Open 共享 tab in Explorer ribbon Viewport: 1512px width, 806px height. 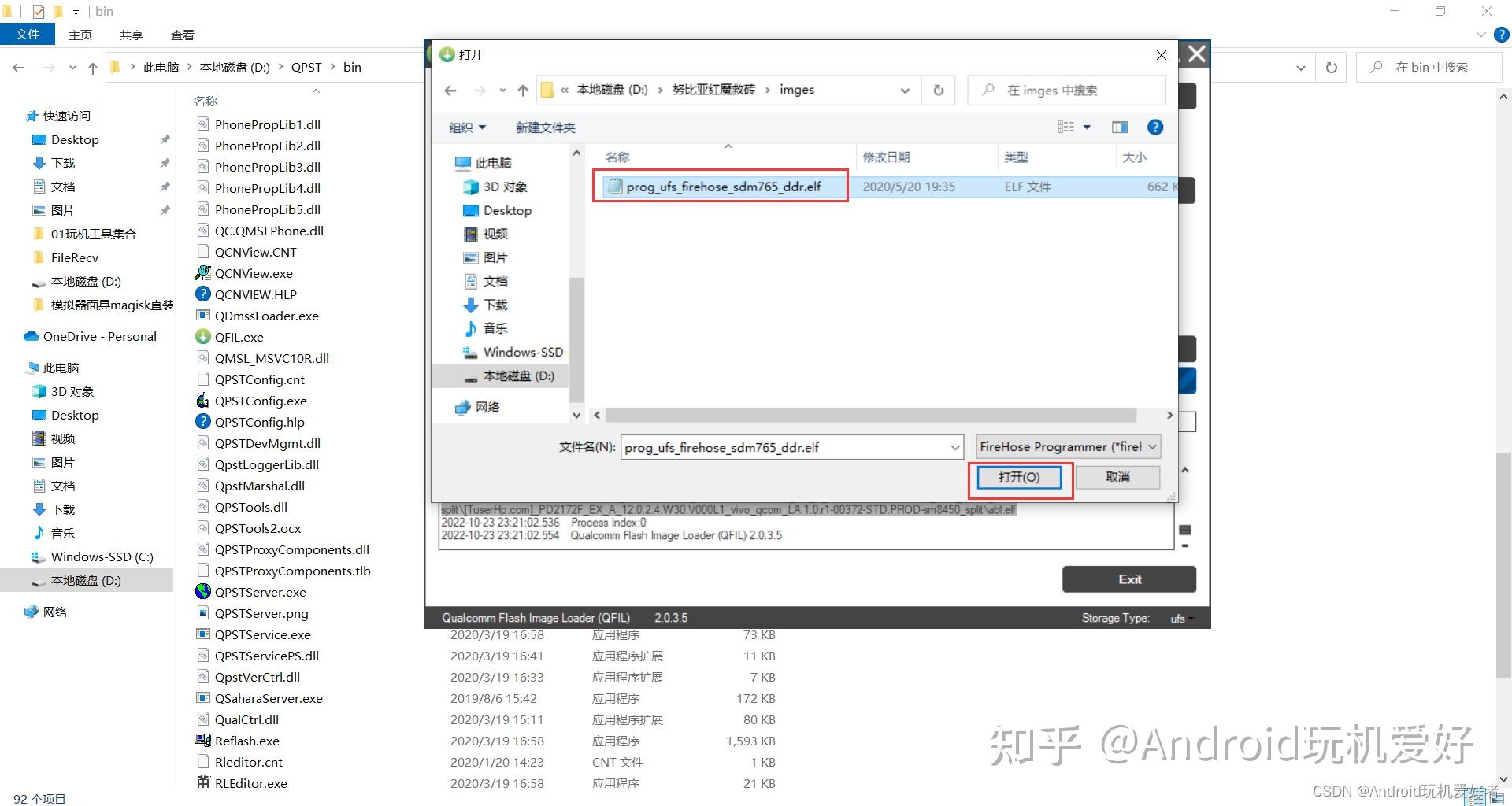pos(132,35)
